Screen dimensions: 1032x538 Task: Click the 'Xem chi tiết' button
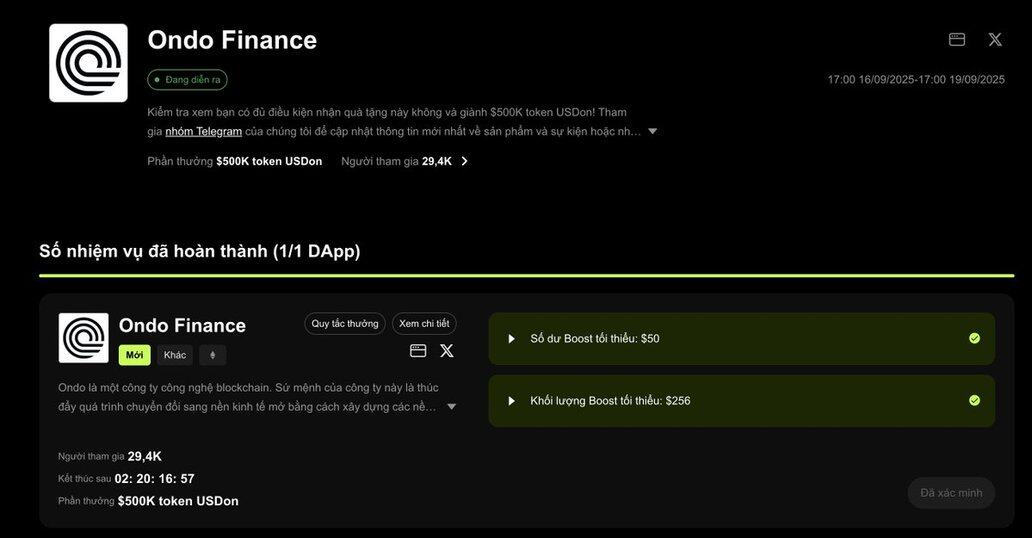424,323
